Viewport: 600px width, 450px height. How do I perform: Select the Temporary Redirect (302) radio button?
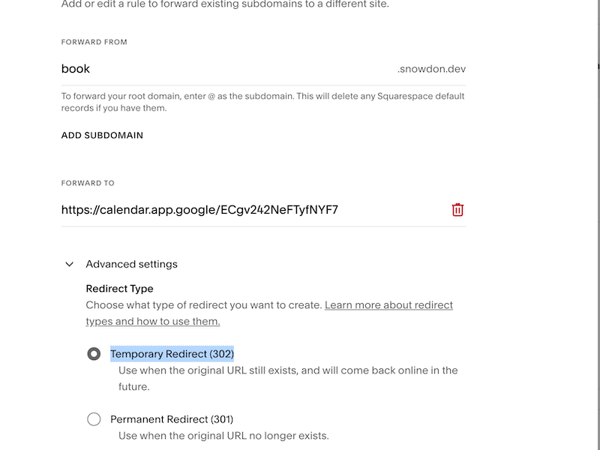tap(94, 354)
